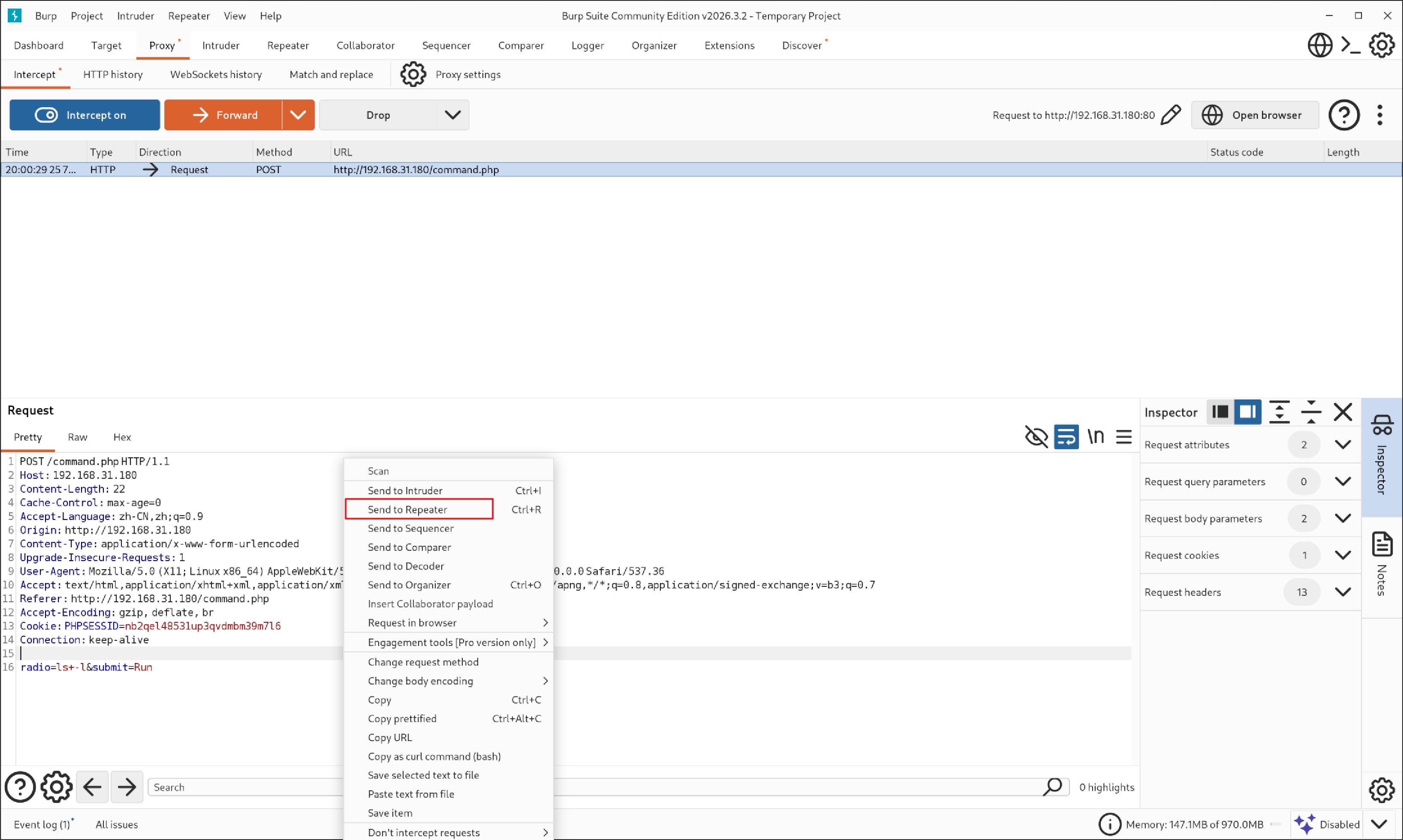Viewport: 1403px width, 840px height.
Task: Open the Match and replace tab
Action: click(x=331, y=74)
